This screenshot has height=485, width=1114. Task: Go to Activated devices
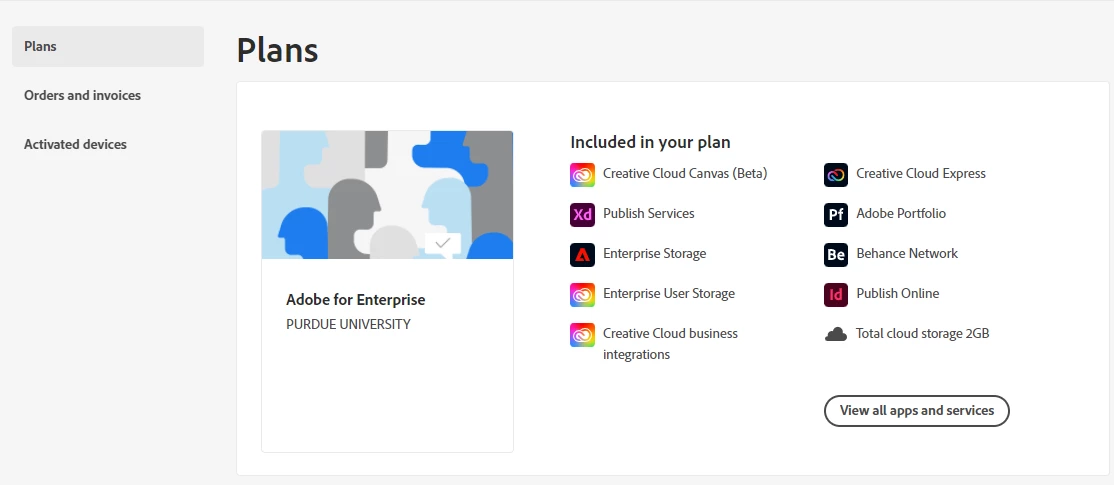pos(75,144)
